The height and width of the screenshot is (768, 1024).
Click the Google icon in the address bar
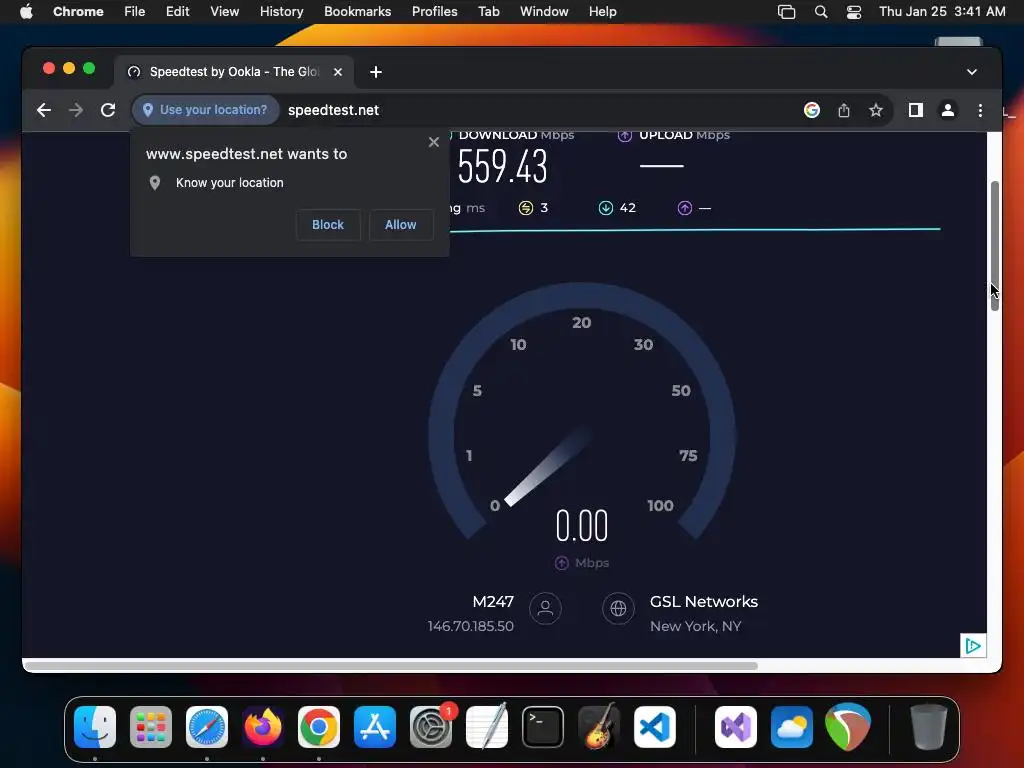point(812,110)
